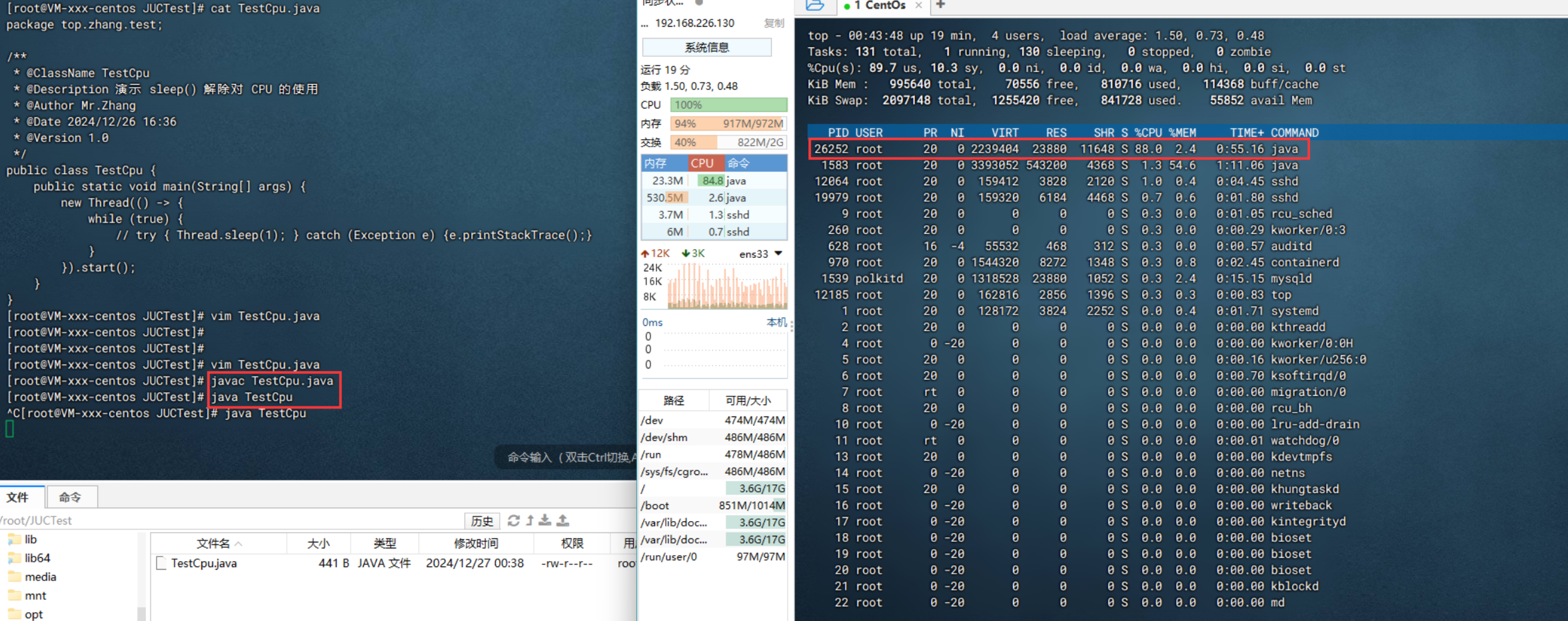Add a new session with plus icon
Viewport: 1568px width, 621px height.
(940, 5)
